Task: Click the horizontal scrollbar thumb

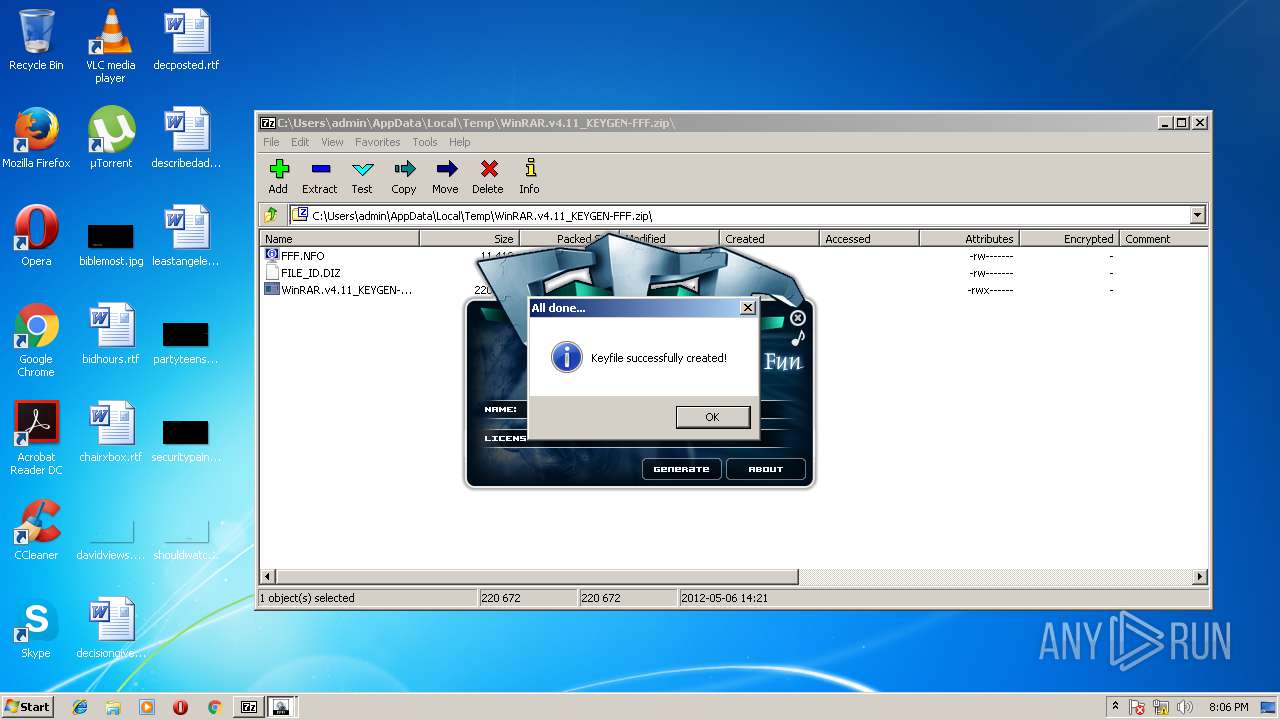Action: (536, 577)
